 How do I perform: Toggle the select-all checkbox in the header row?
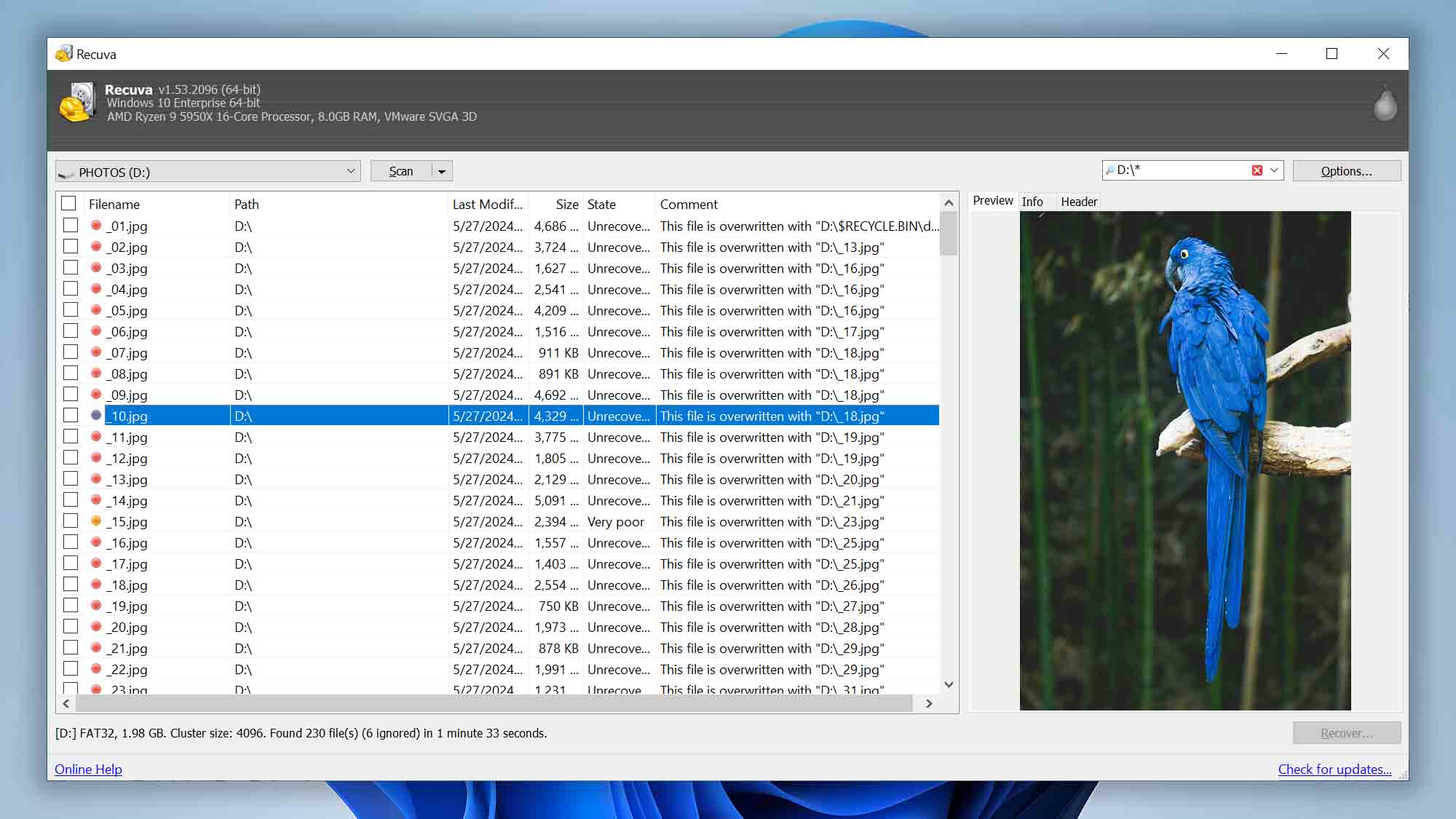pyautogui.click(x=69, y=203)
